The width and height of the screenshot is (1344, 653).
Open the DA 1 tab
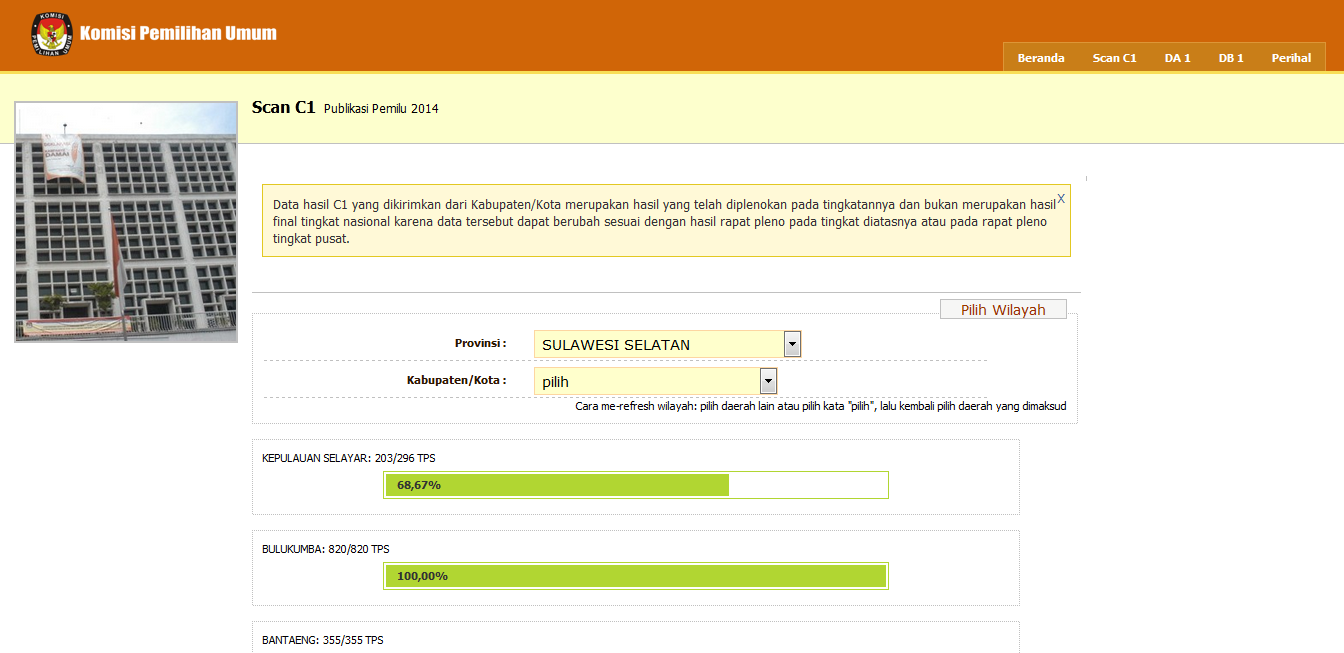pyautogui.click(x=1177, y=58)
